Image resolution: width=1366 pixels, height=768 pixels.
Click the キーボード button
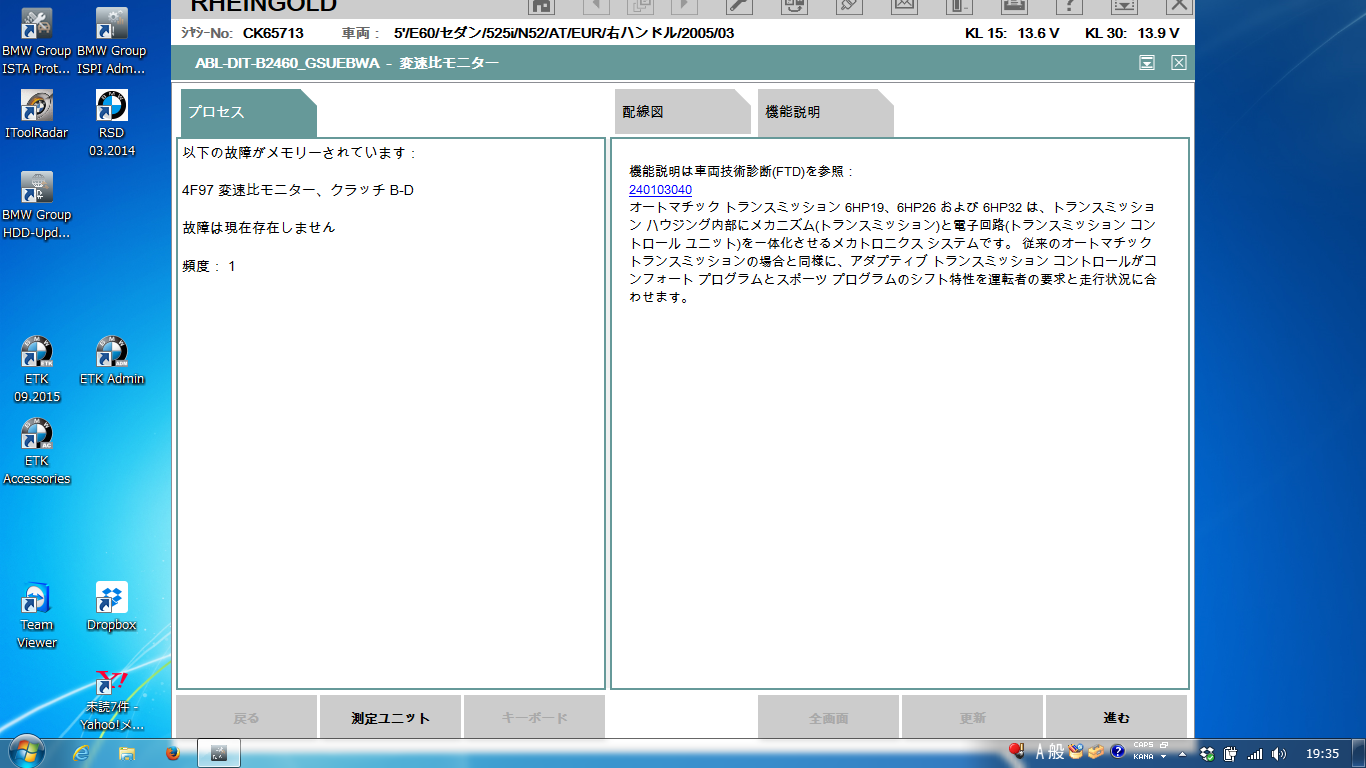coord(534,717)
